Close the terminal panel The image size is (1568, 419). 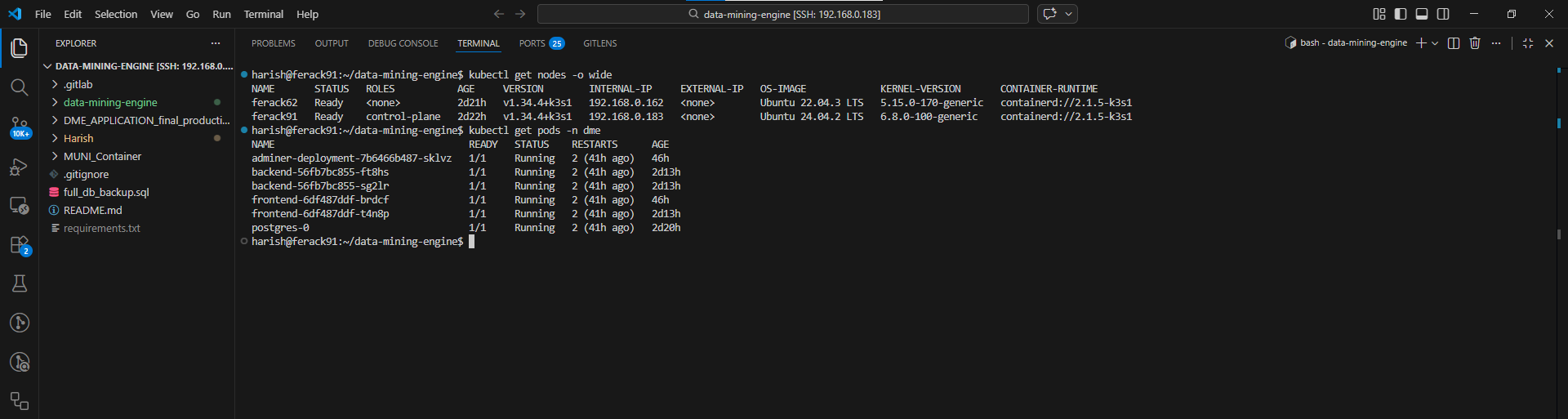coord(1549,43)
